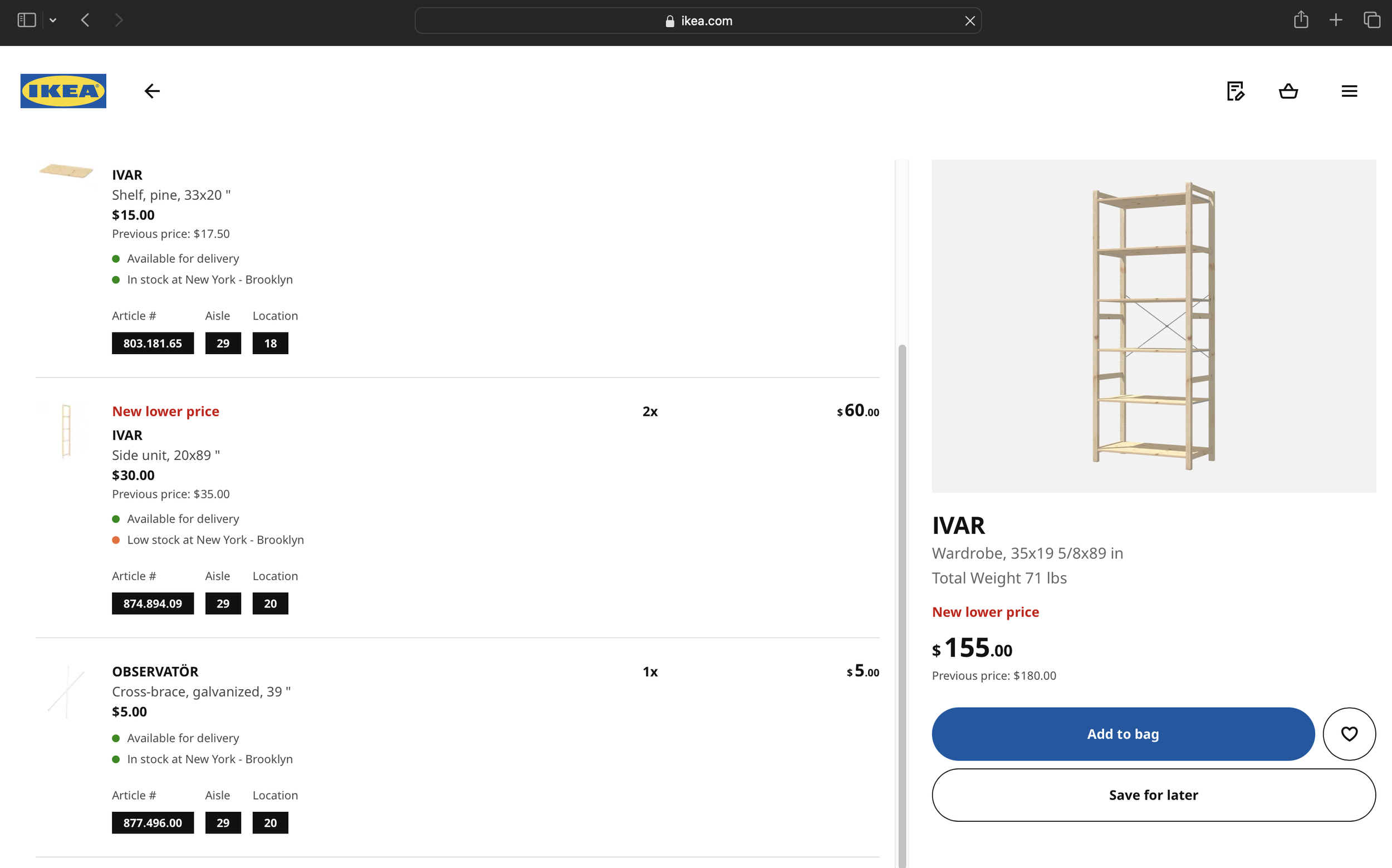Stop loading with address bar X
The width and height of the screenshot is (1392, 868).
coord(969,21)
